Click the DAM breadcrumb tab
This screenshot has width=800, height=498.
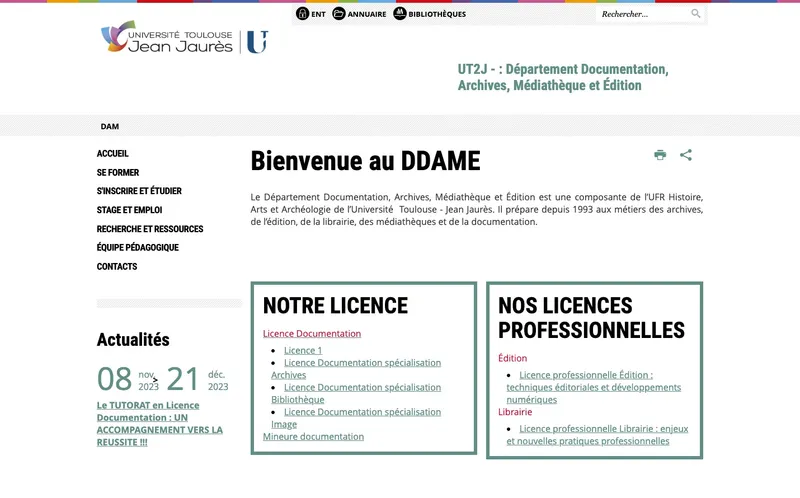pyautogui.click(x=110, y=127)
